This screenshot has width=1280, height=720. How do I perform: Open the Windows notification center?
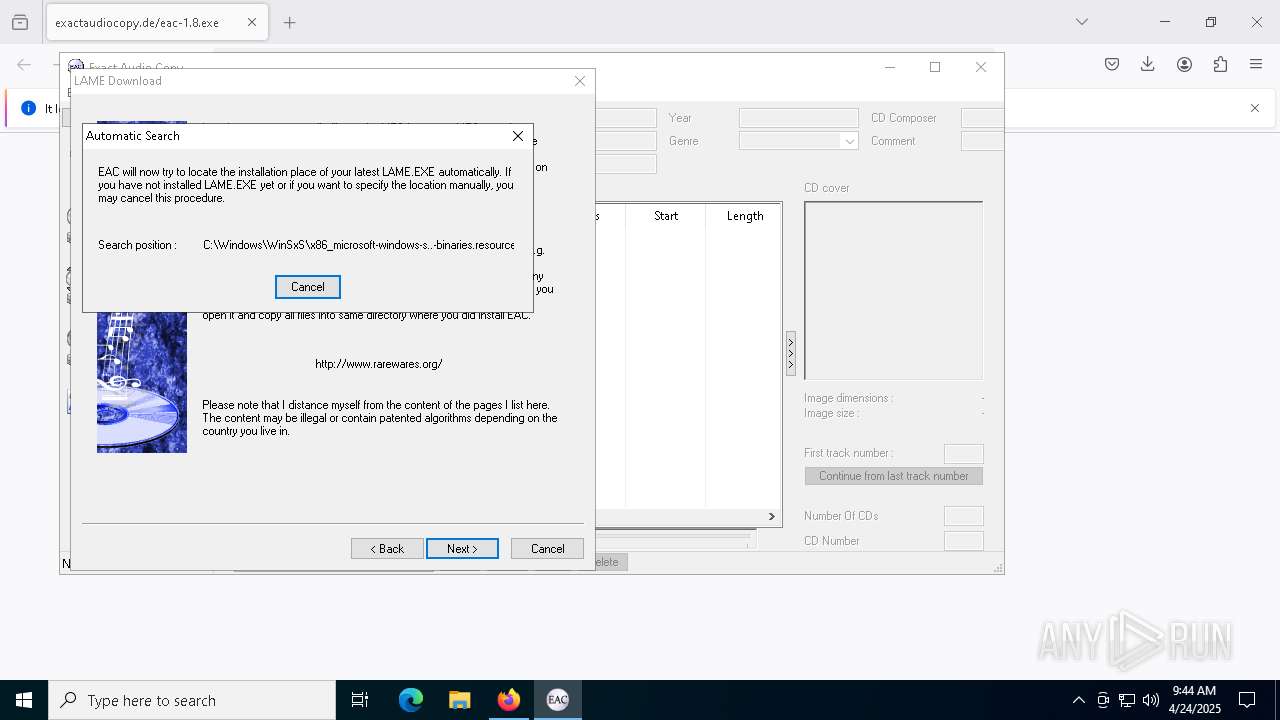[x=1247, y=700]
